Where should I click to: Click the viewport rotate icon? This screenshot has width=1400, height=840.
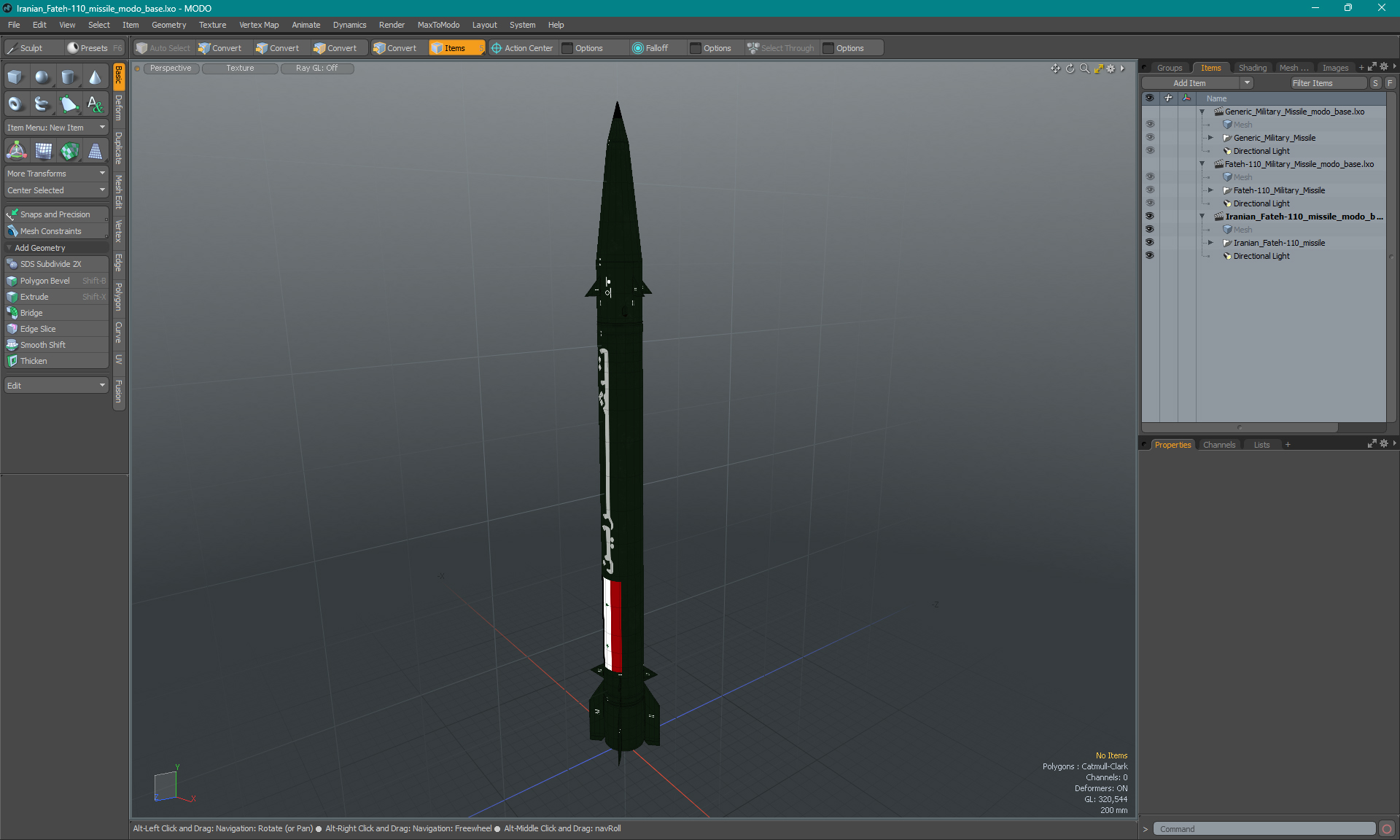coord(1070,69)
